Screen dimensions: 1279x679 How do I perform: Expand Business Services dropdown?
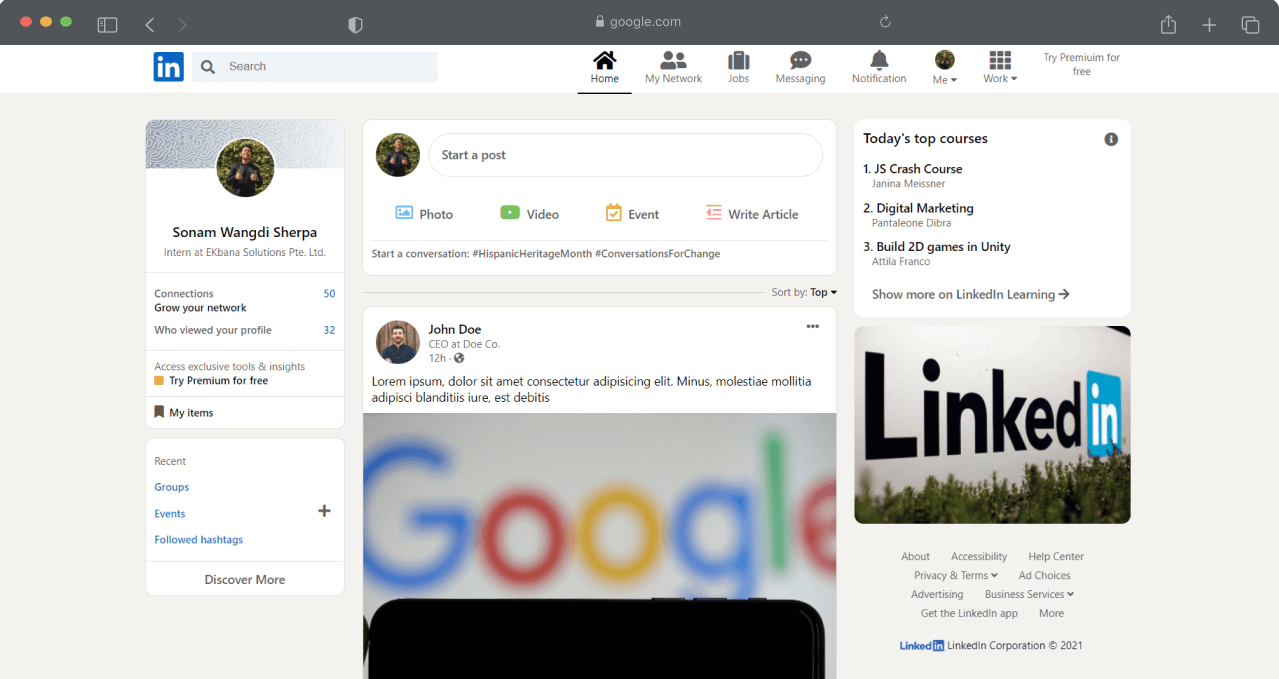click(1030, 595)
